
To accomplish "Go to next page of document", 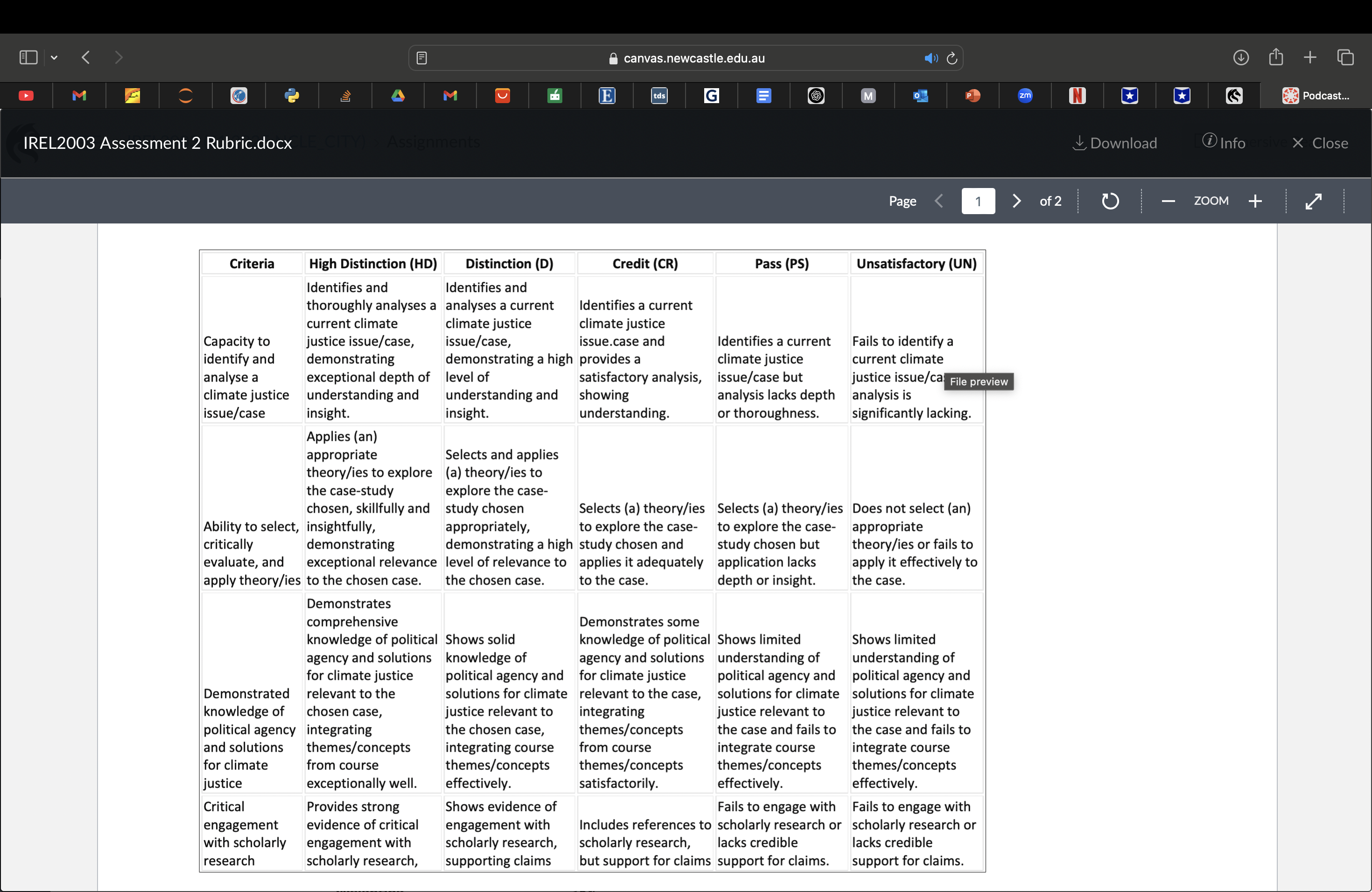I will point(1016,201).
